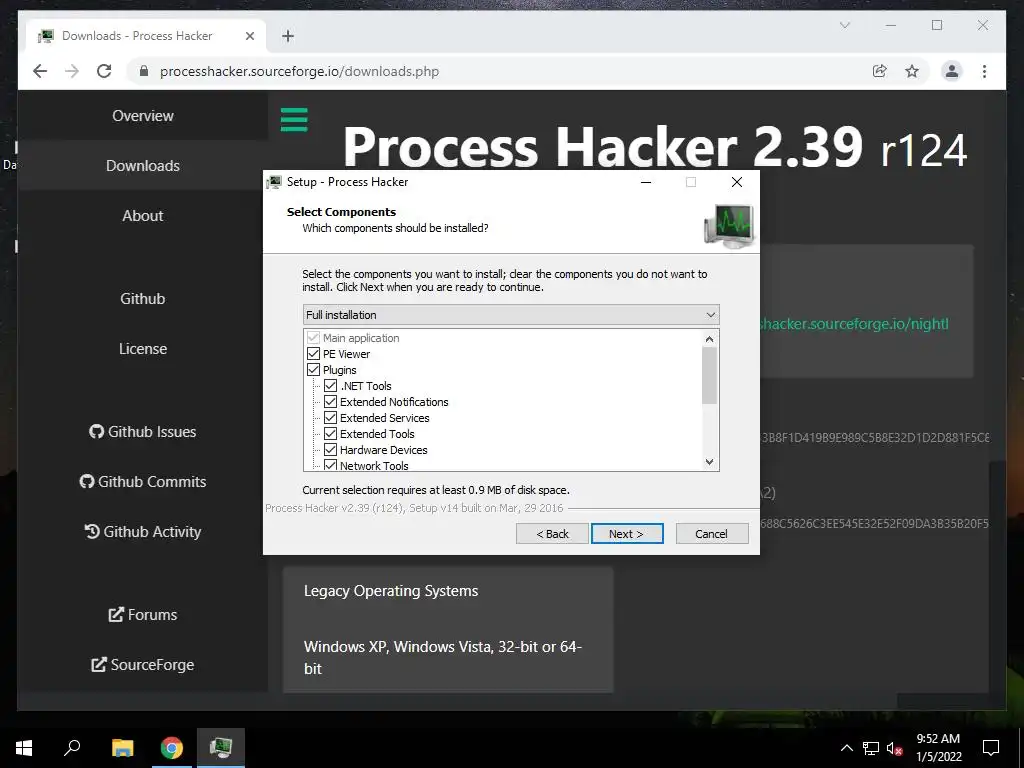
Task: Open notification center icon
Action: click(991, 748)
